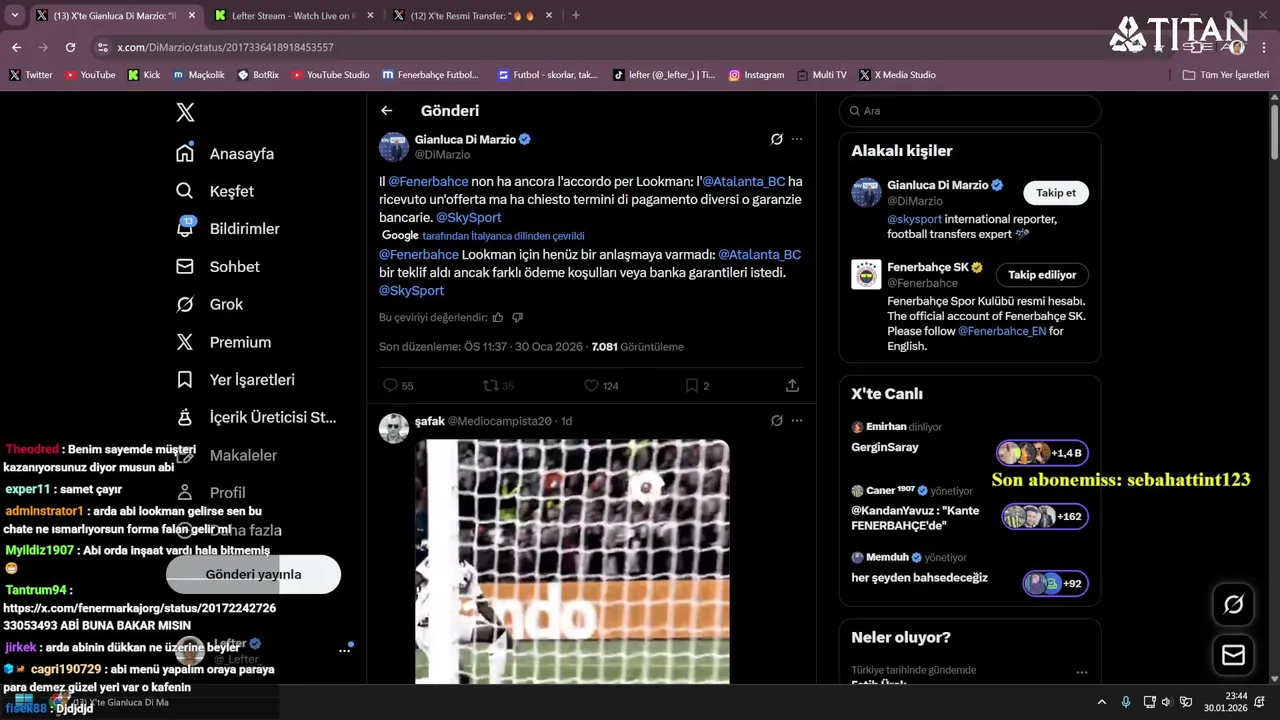The width and height of the screenshot is (1280, 720).
Task: Click Takip ediliyor for Fenerbahçe SK
Action: 1042,275
